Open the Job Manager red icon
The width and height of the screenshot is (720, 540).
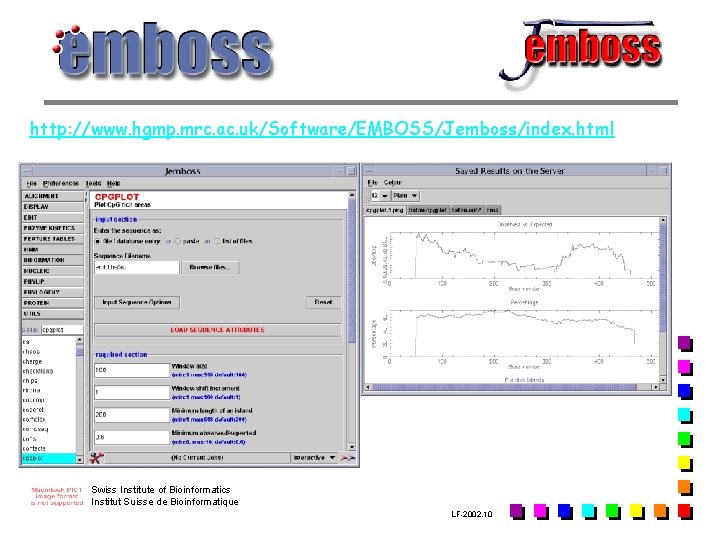point(97,458)
